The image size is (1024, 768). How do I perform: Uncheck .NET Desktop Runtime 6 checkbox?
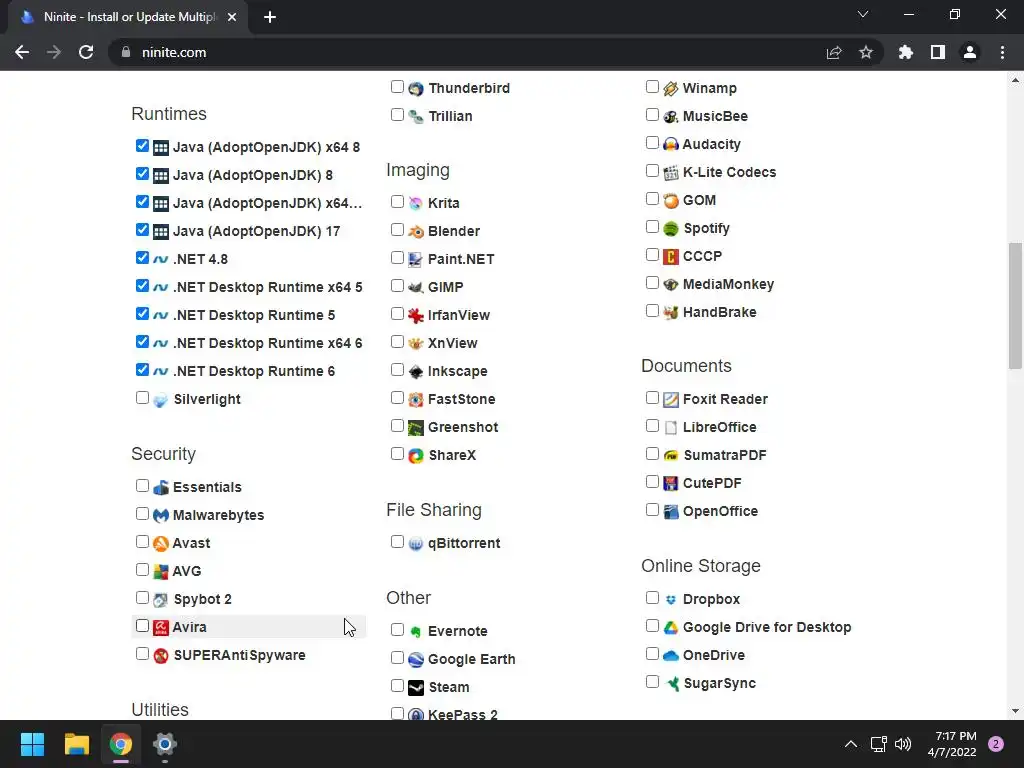click(142, 370)
